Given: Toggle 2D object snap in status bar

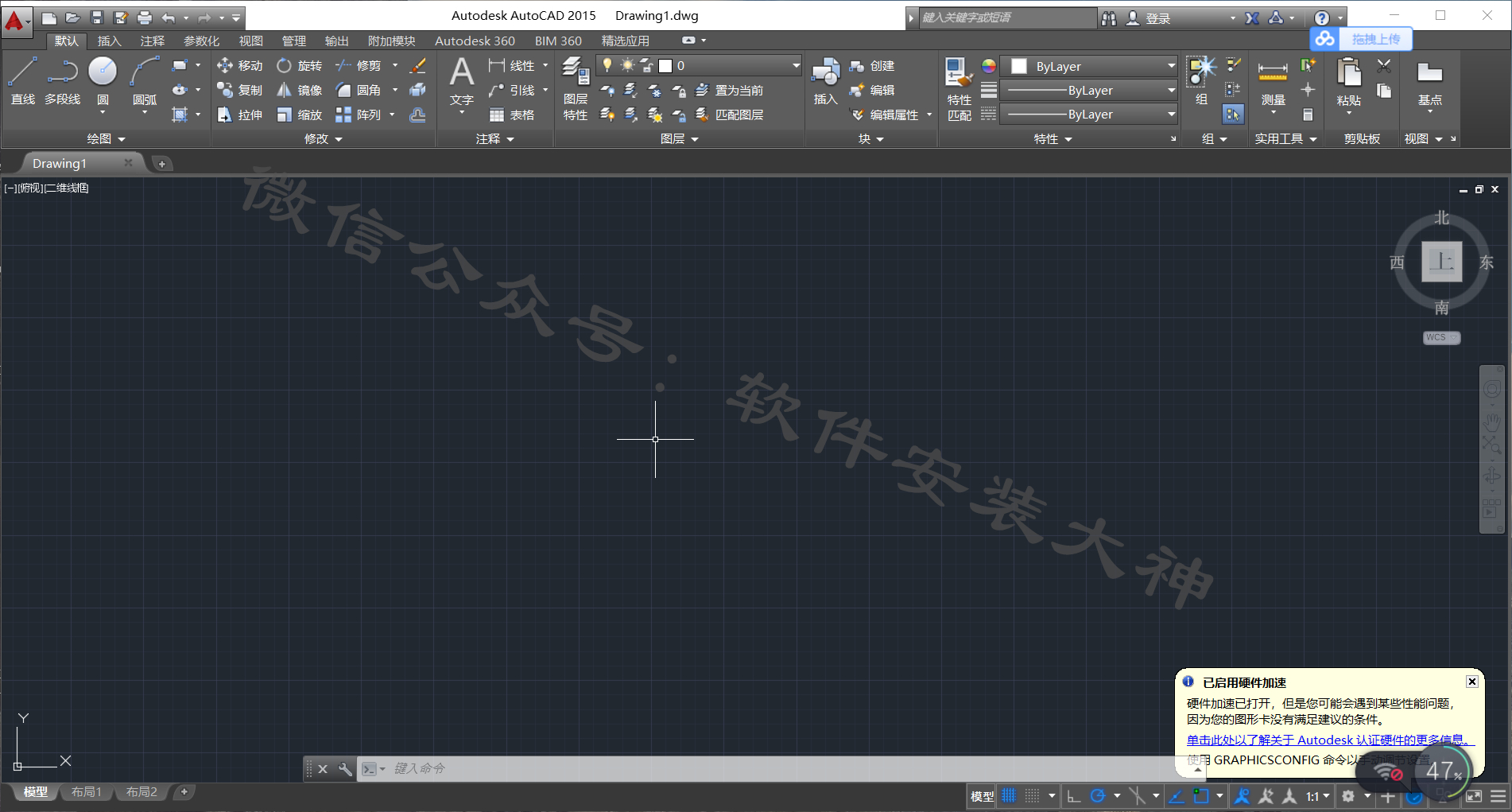Looking at the screenshot, I should [1201, 795].
